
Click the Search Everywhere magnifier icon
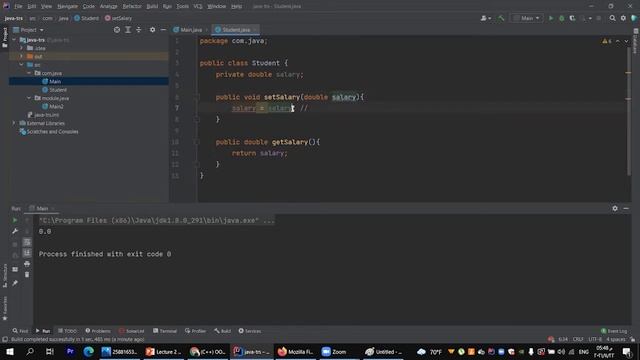click(x=612, y=18)
